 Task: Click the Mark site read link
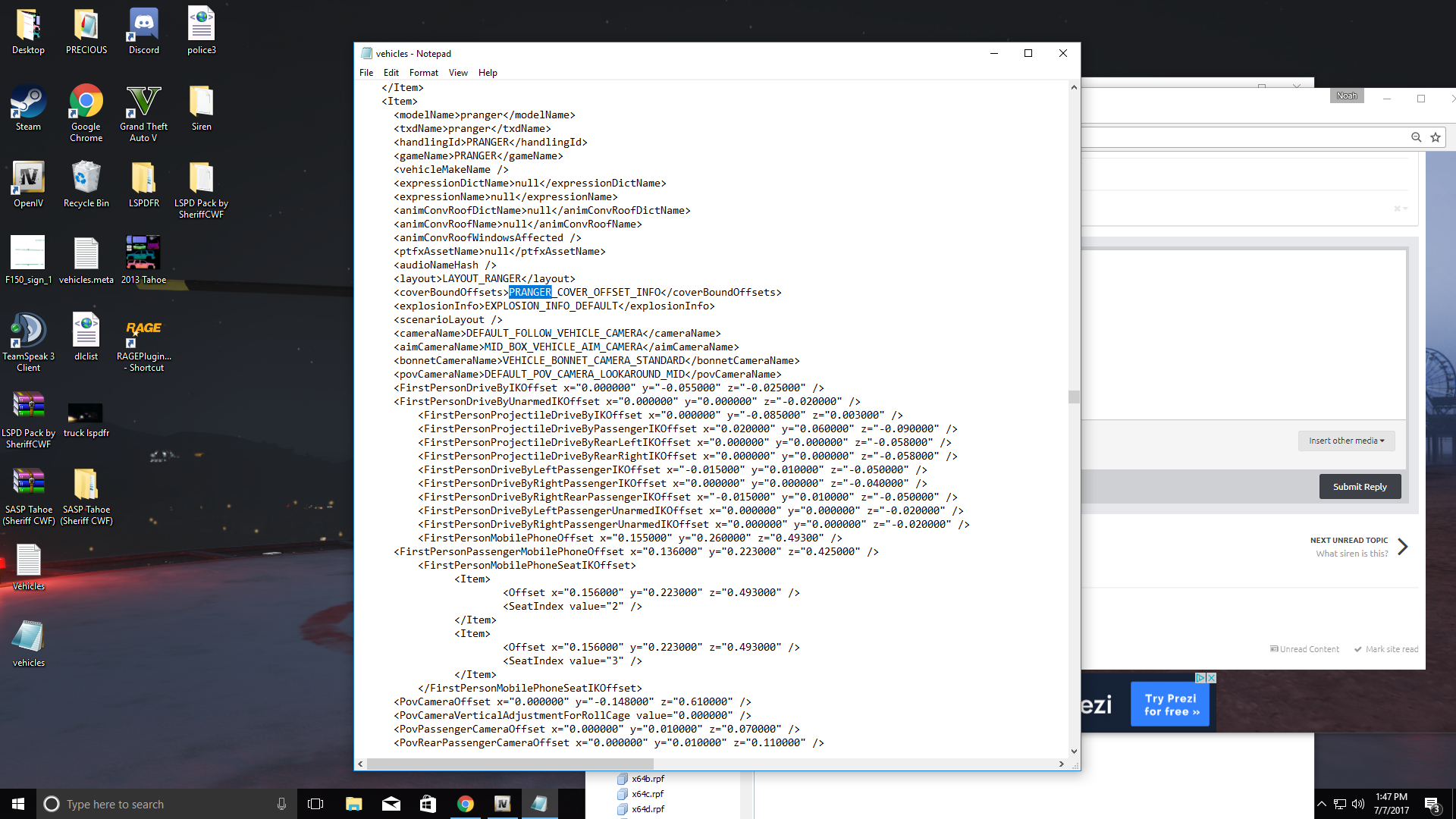coord(1391,649)
